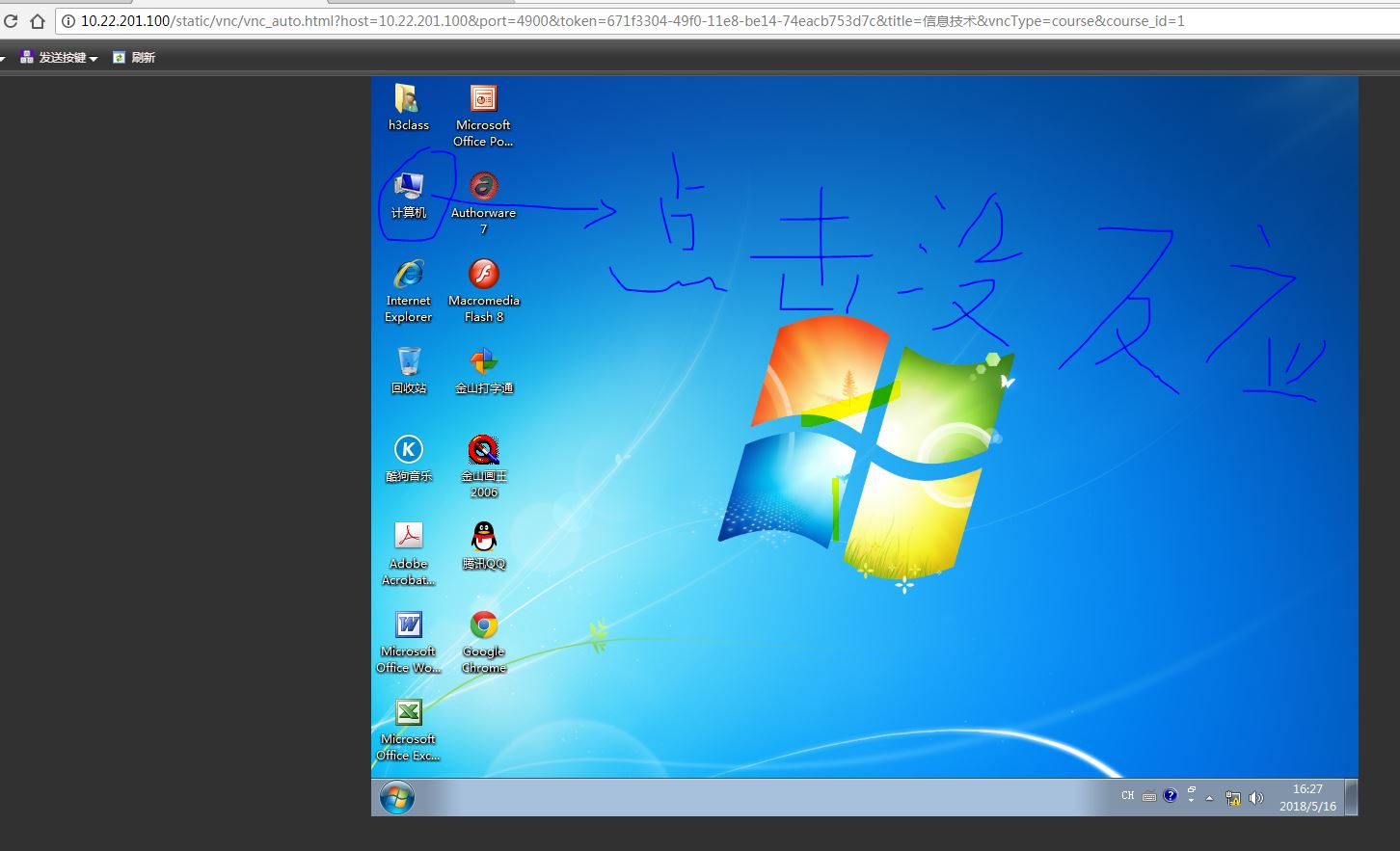Click the on-screen keyboard icon in taskbar

[1149, 797]
